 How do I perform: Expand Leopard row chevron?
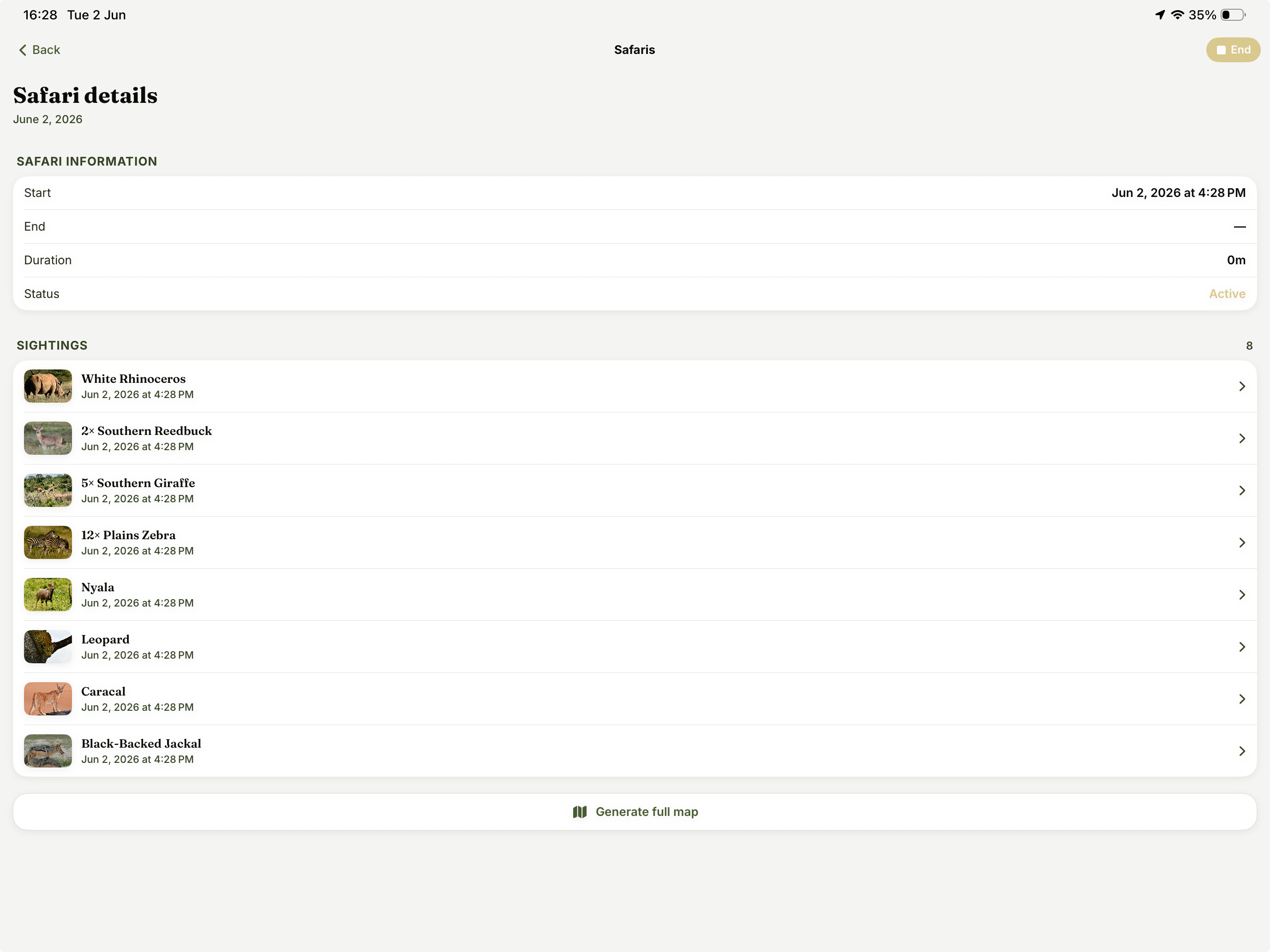[x=1242, y=647]
